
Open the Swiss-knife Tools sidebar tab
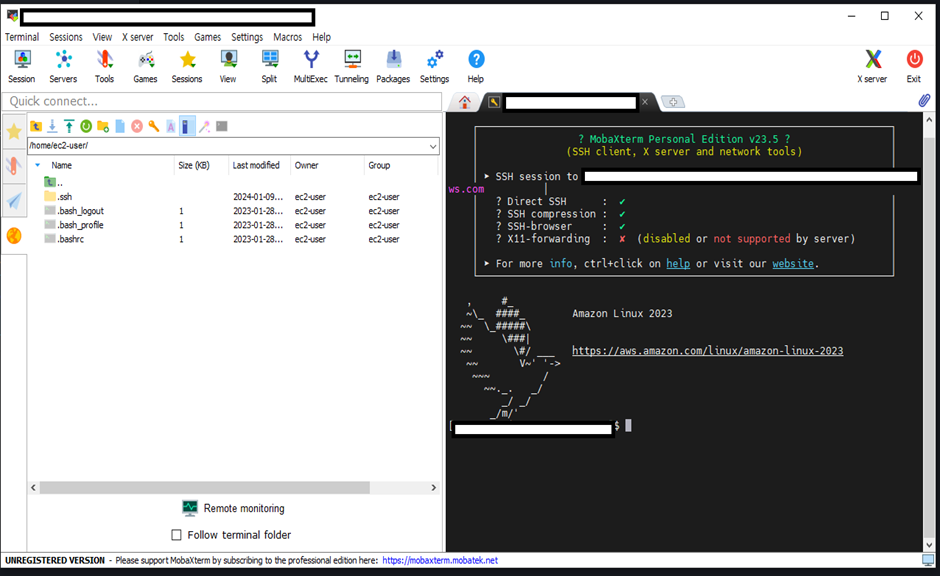pos(14,165)
